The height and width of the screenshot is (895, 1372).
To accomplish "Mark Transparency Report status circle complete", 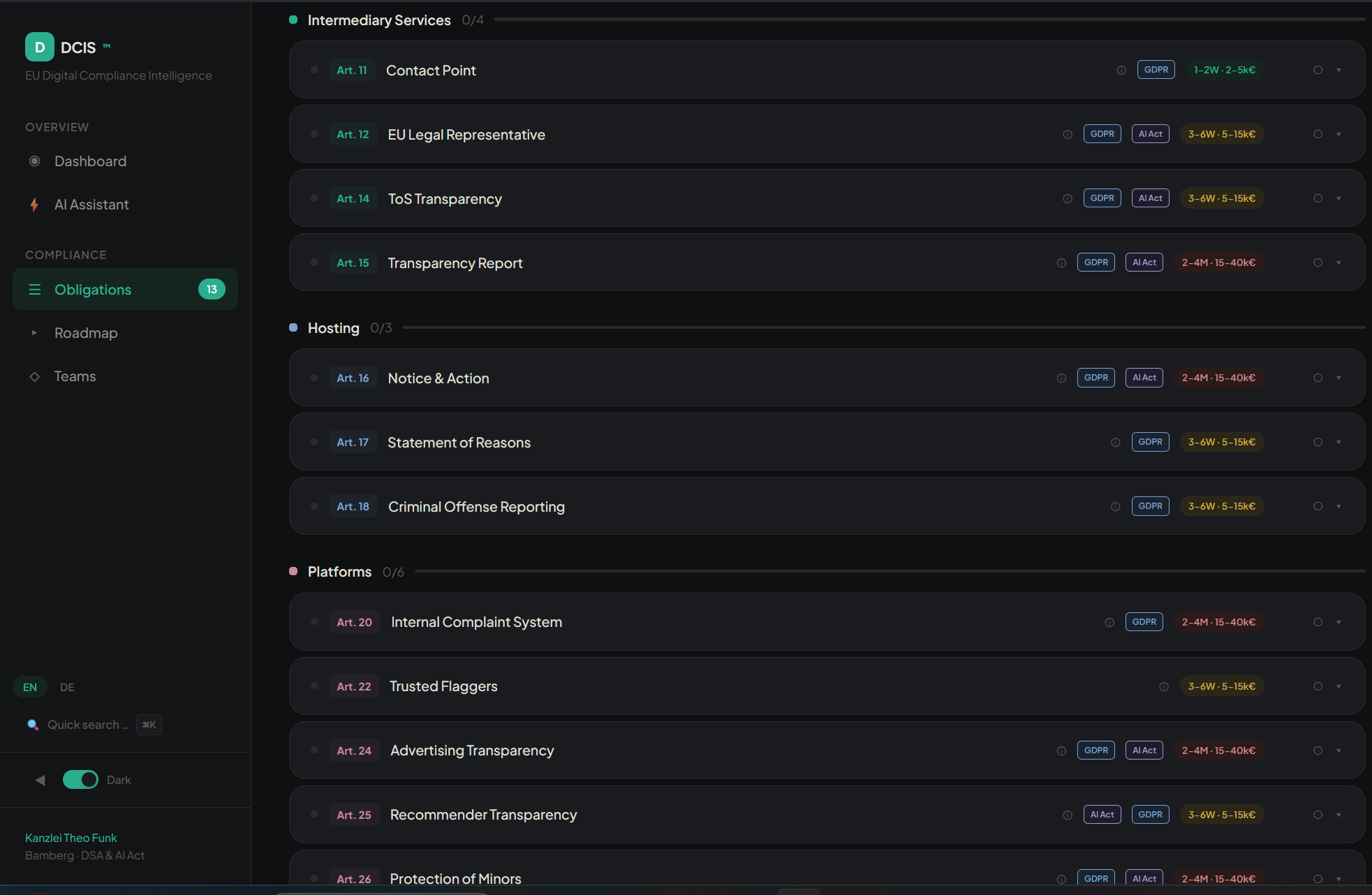I will pos(1318,263).
